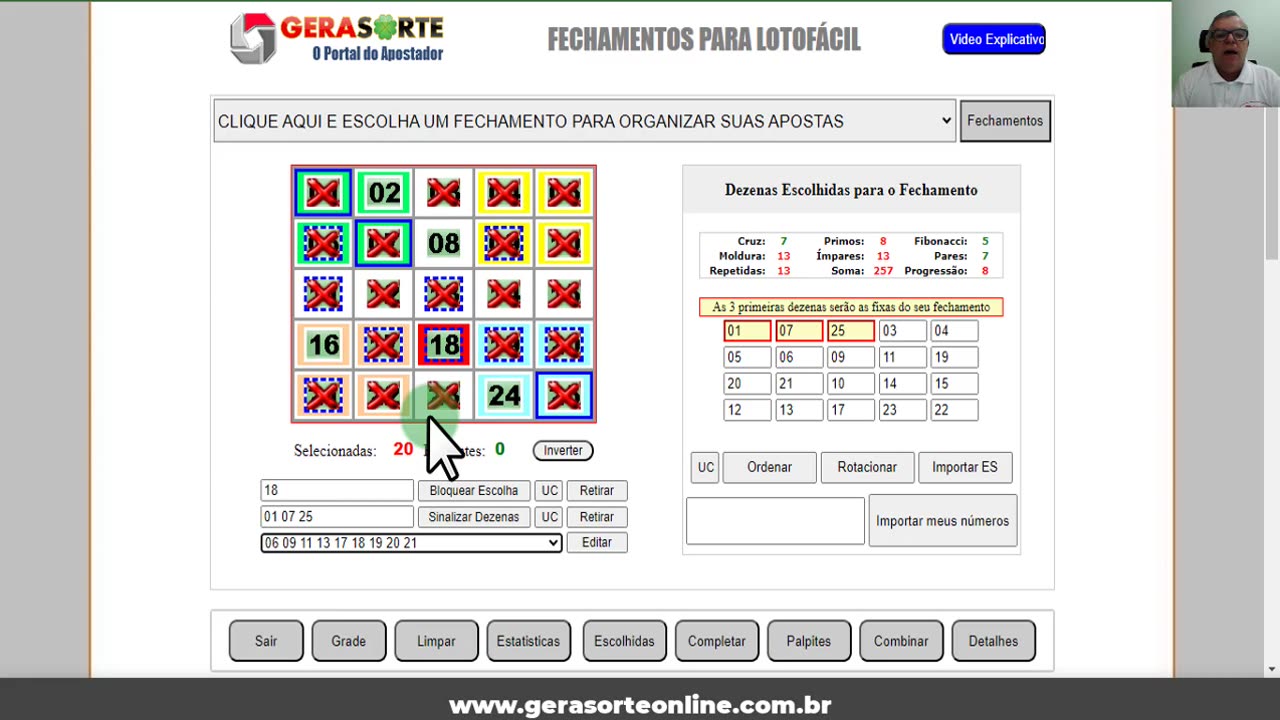Screen dimensions: 1280x720
Task: Click the Sinalizar Dezenas button
Action: [474, 517]
